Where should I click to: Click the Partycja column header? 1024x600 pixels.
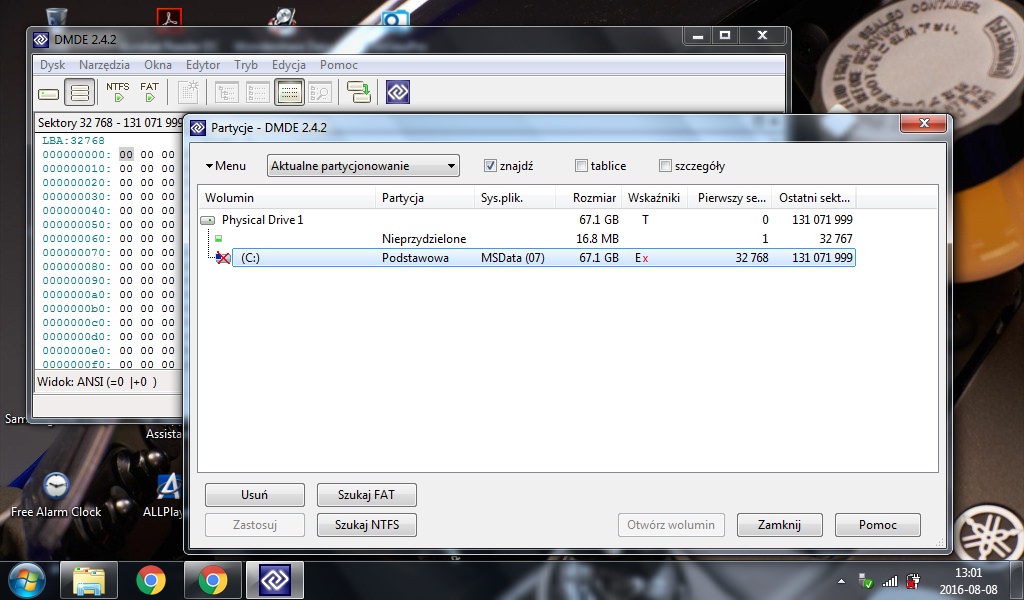(425, 198)
